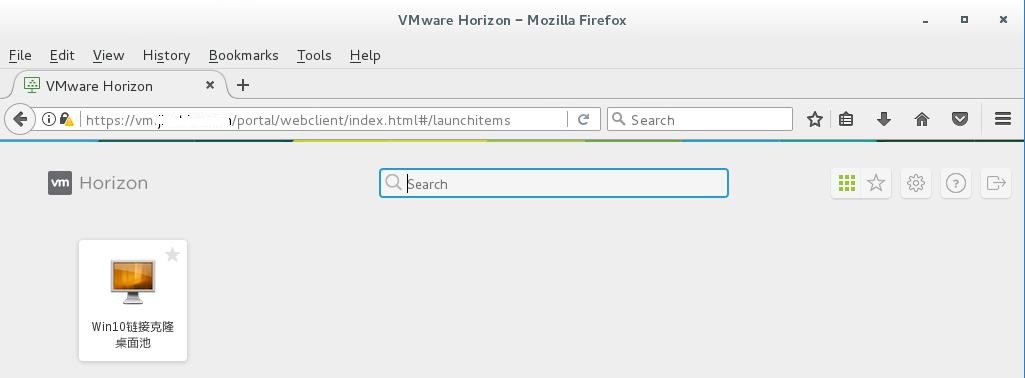Image resolution: width=1025 pixels, height=378 pixels.
Task: Open the Bookmarks menu
Action: [x=243, y=56]
